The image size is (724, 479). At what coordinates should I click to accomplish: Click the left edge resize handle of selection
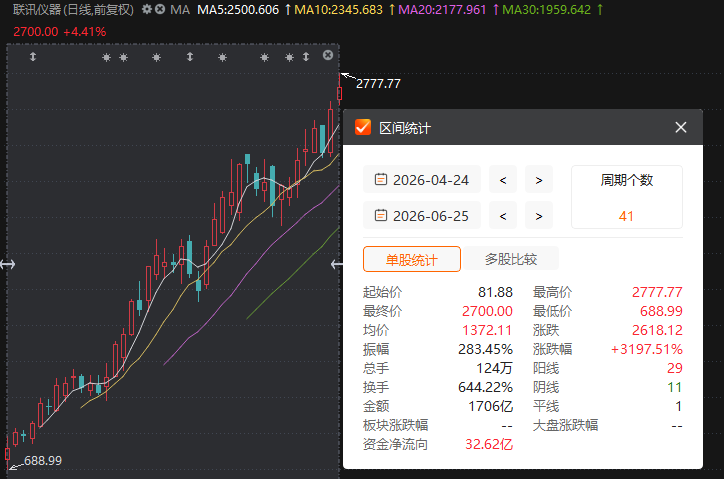tap(7, 264)
